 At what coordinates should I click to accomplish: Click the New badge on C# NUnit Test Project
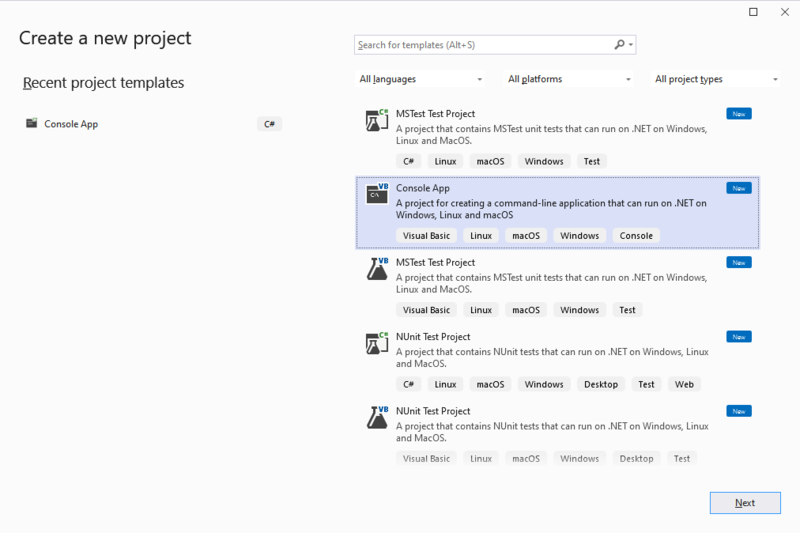[x=739, y=337]
